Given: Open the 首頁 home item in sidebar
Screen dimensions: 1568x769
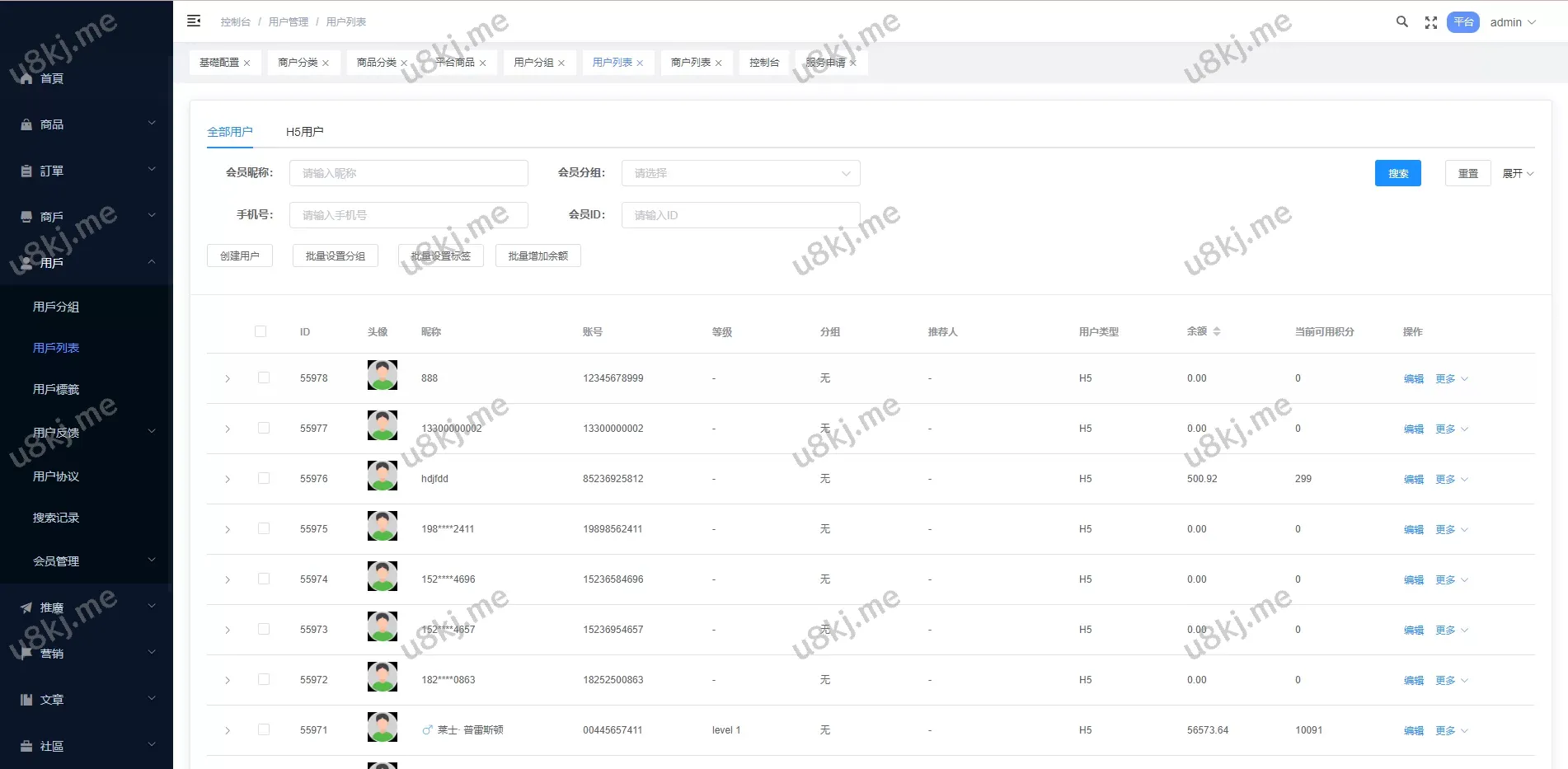Looking at the screenshot, I should point(51,78).
